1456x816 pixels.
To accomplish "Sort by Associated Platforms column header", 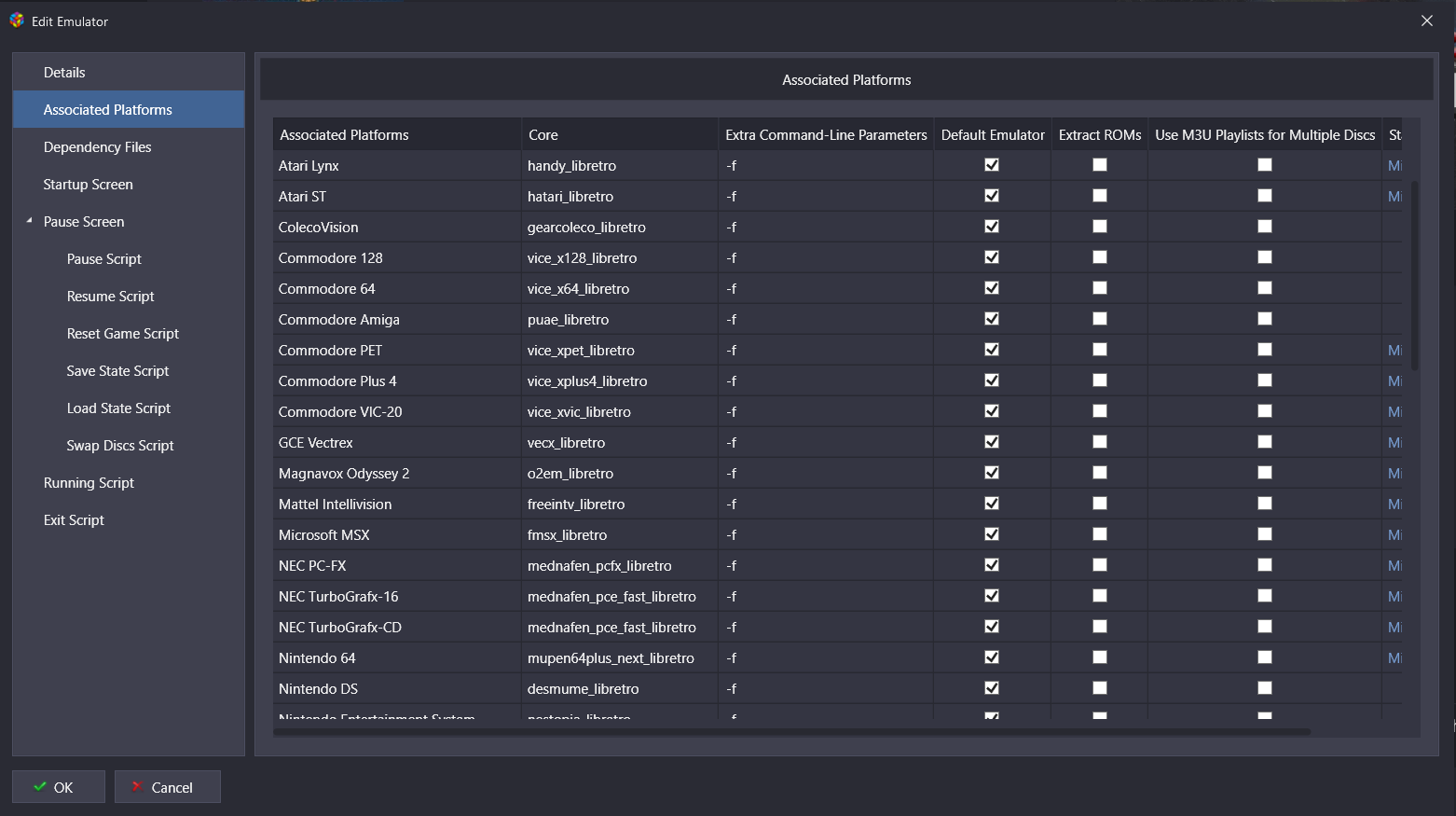I will point(397,135).
